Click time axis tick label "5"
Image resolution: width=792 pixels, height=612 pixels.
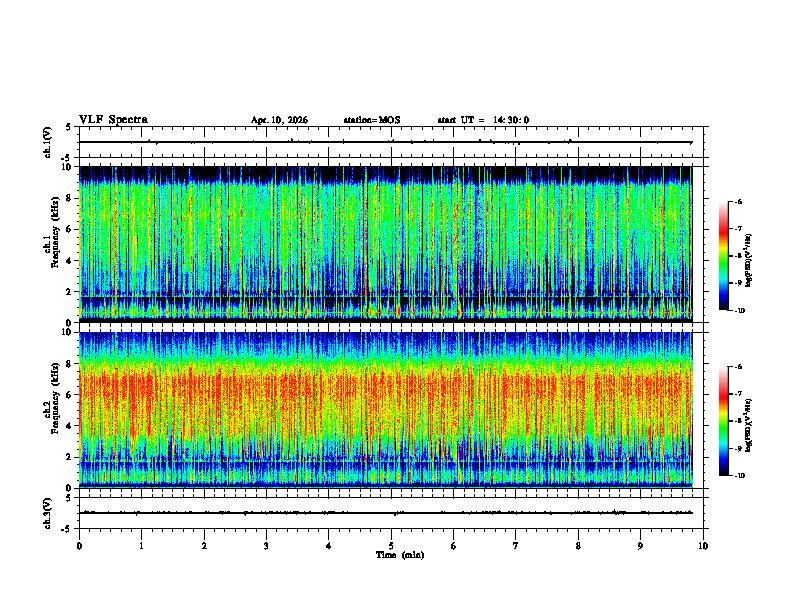pos(391,546)
